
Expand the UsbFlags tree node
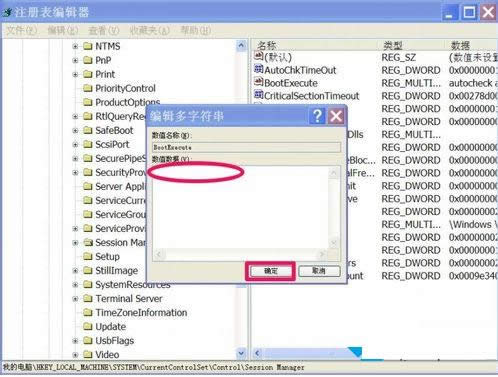tap(75, 341)
